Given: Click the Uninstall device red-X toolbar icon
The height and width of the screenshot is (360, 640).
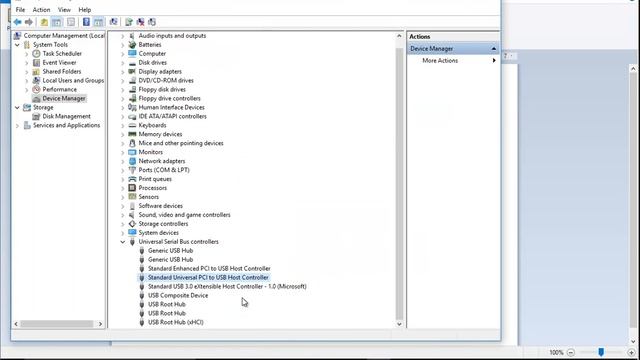Looking at the screenshot, I should click(x=140, y=22).
